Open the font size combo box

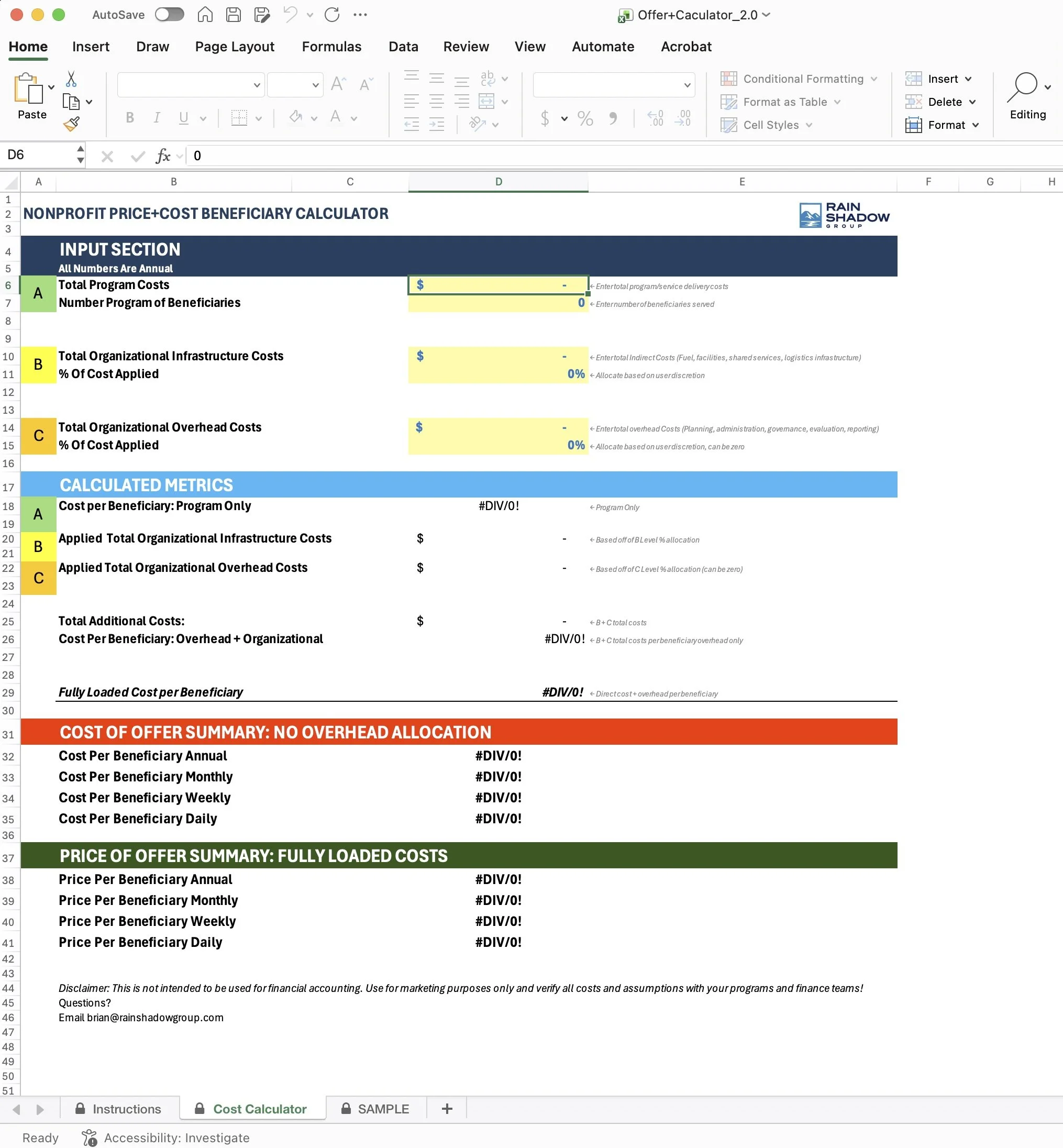click(295, 85)
